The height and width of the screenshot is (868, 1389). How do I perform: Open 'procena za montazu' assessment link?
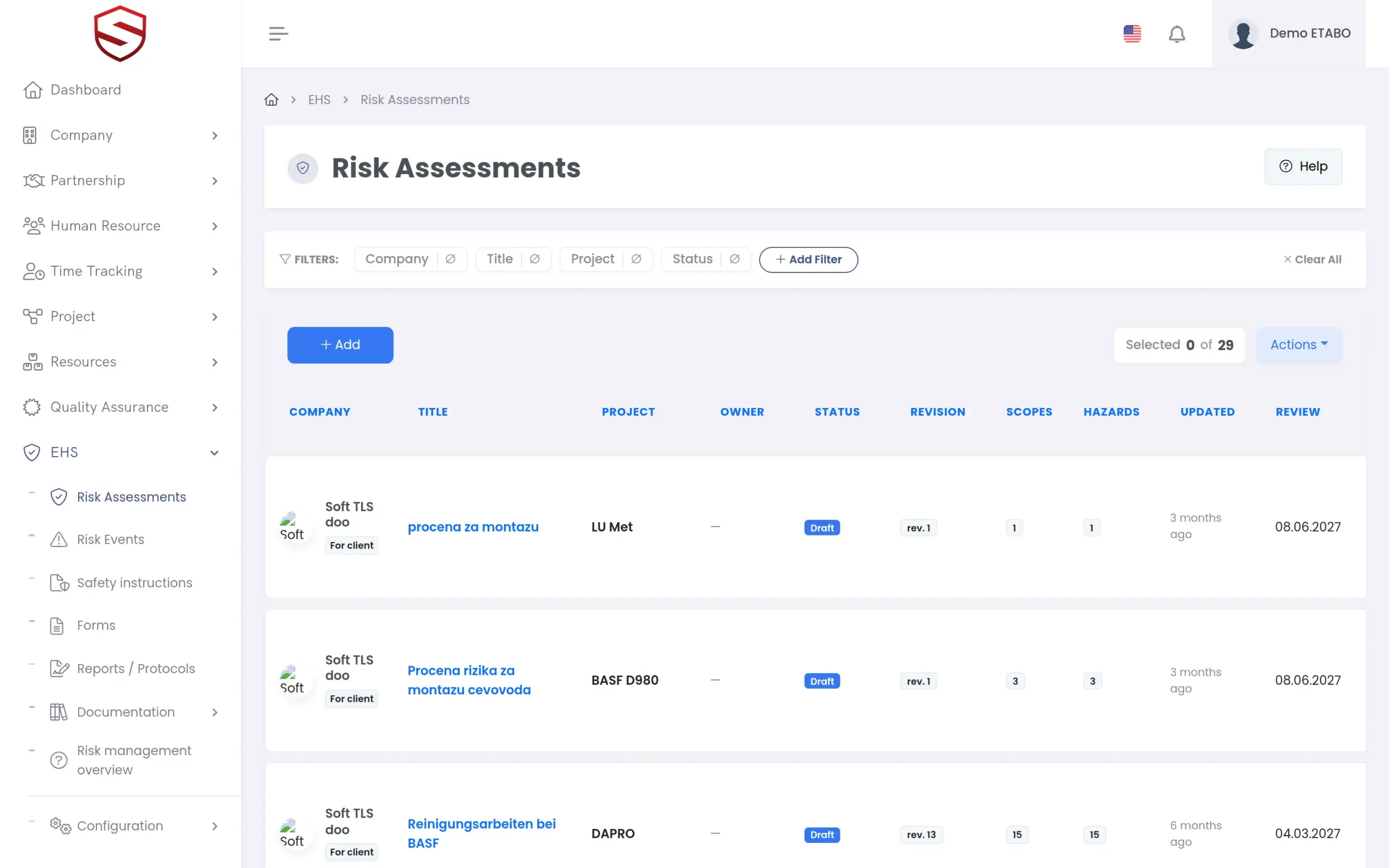click(x=473, y=526)
